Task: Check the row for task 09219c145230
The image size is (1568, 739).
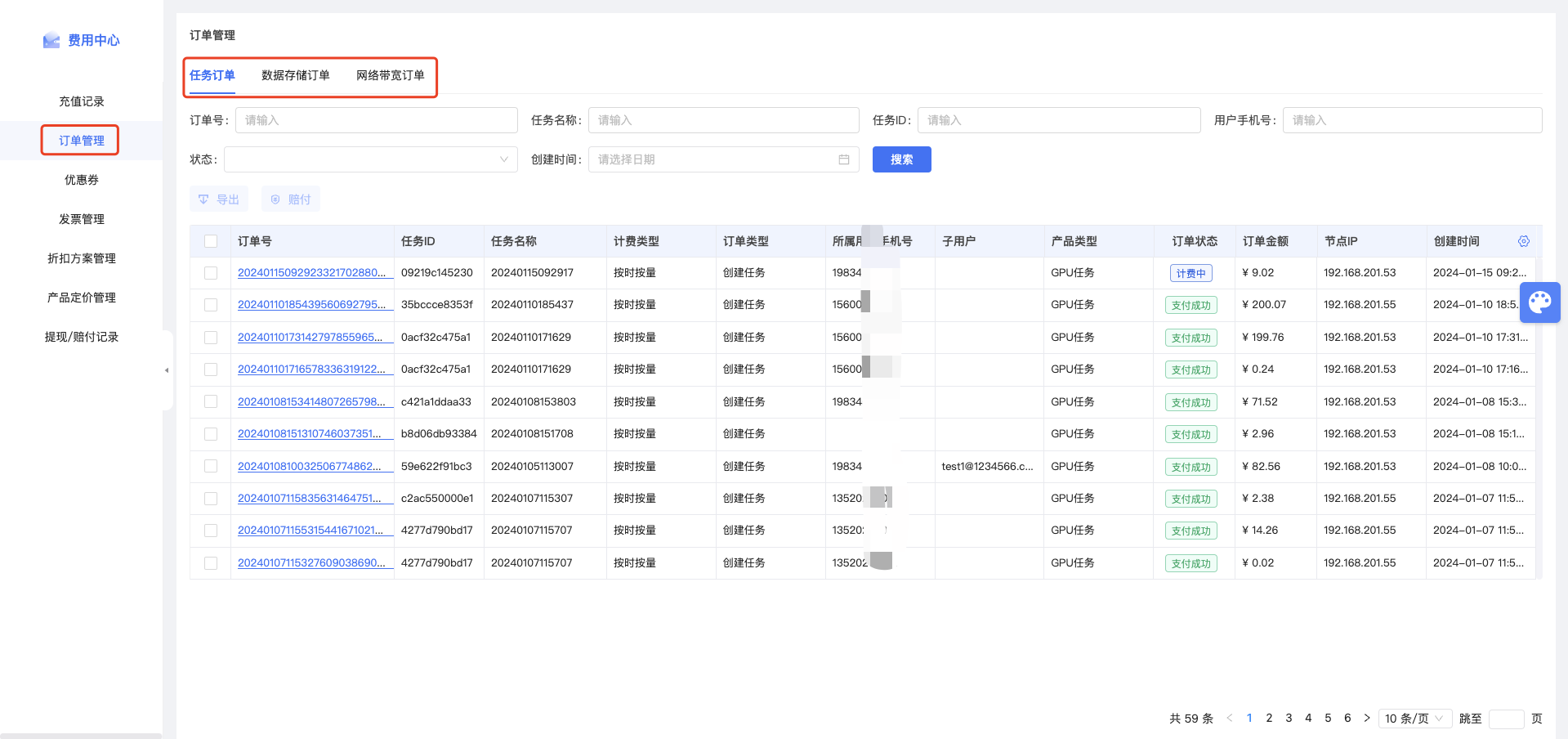Action: [211, 273]
